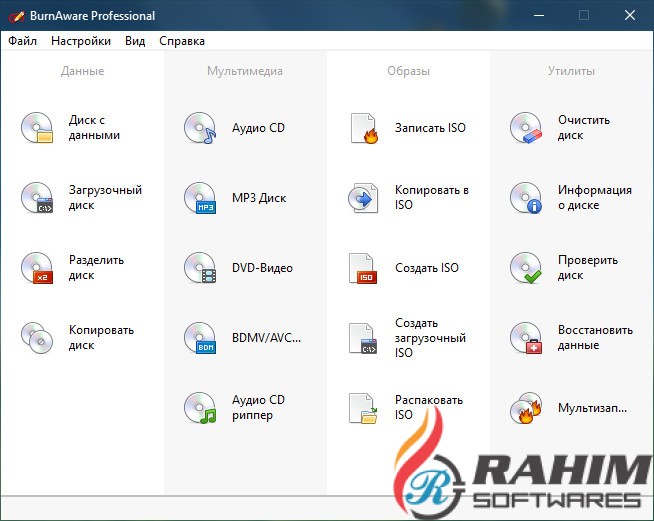Click the Восстановить данные label
The image size is (654, 521).
pos(595,338)
